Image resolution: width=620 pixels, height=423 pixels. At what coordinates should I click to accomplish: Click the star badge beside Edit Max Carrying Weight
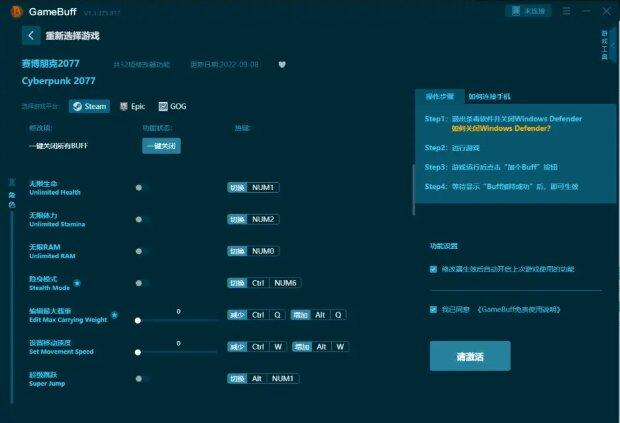tap(114, 314)
